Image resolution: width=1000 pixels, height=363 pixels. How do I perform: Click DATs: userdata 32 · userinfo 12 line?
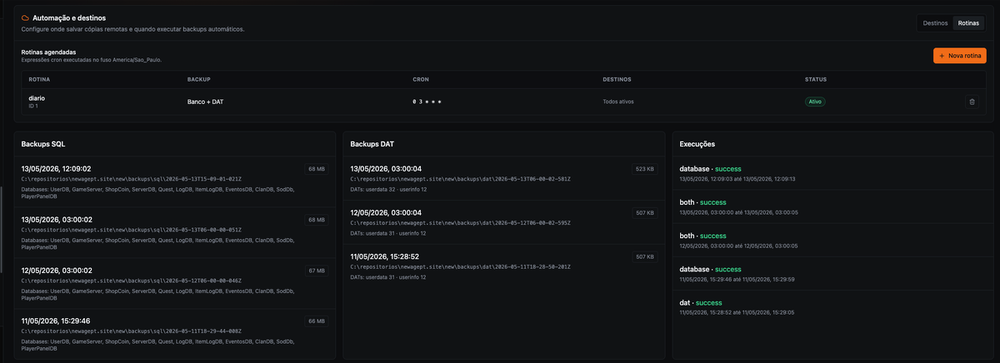click(388, 189)
